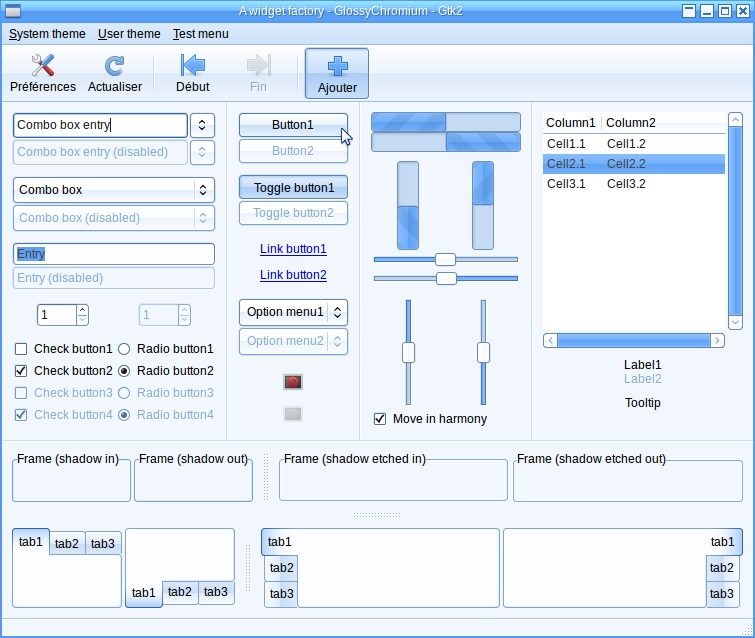Open the System theme menu
Screen dimensions: 755x638
pyautogui.click(x=47, y=34)
